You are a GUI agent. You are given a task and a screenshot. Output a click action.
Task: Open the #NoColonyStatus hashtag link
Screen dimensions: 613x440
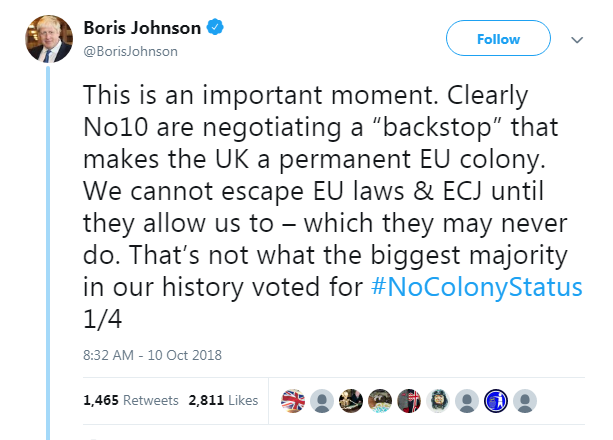tap(477, 288)
